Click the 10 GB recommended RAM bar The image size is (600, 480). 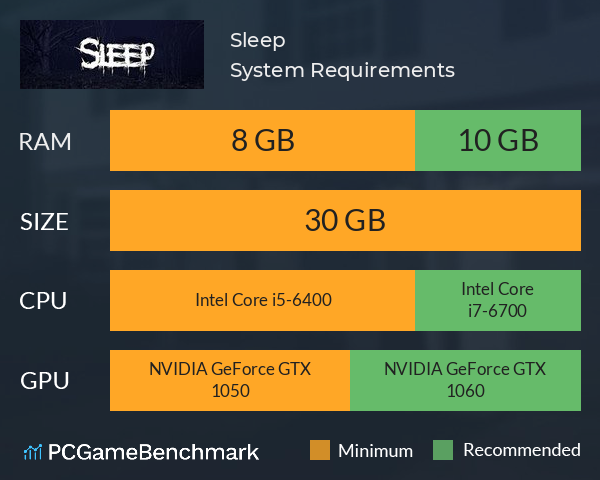click(498, 140)
